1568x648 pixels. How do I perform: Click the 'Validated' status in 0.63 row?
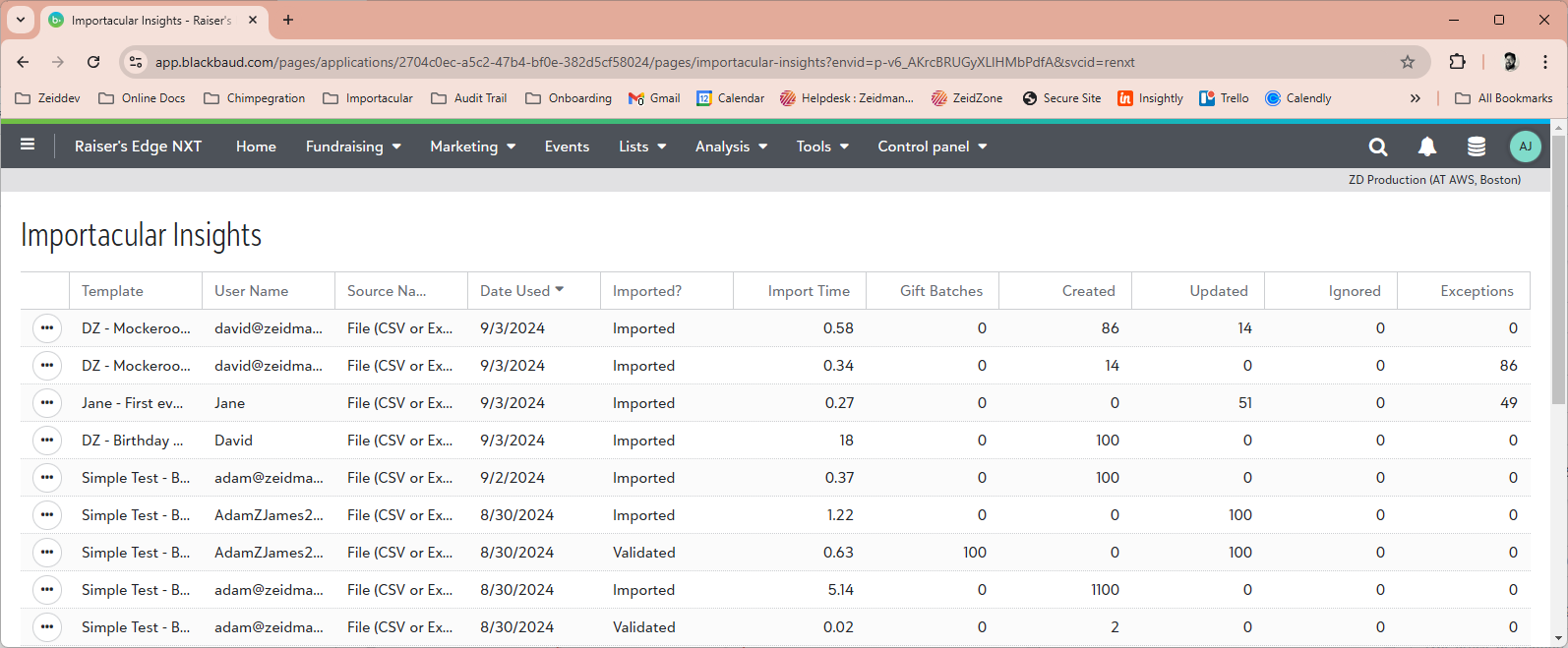[644, 553]
